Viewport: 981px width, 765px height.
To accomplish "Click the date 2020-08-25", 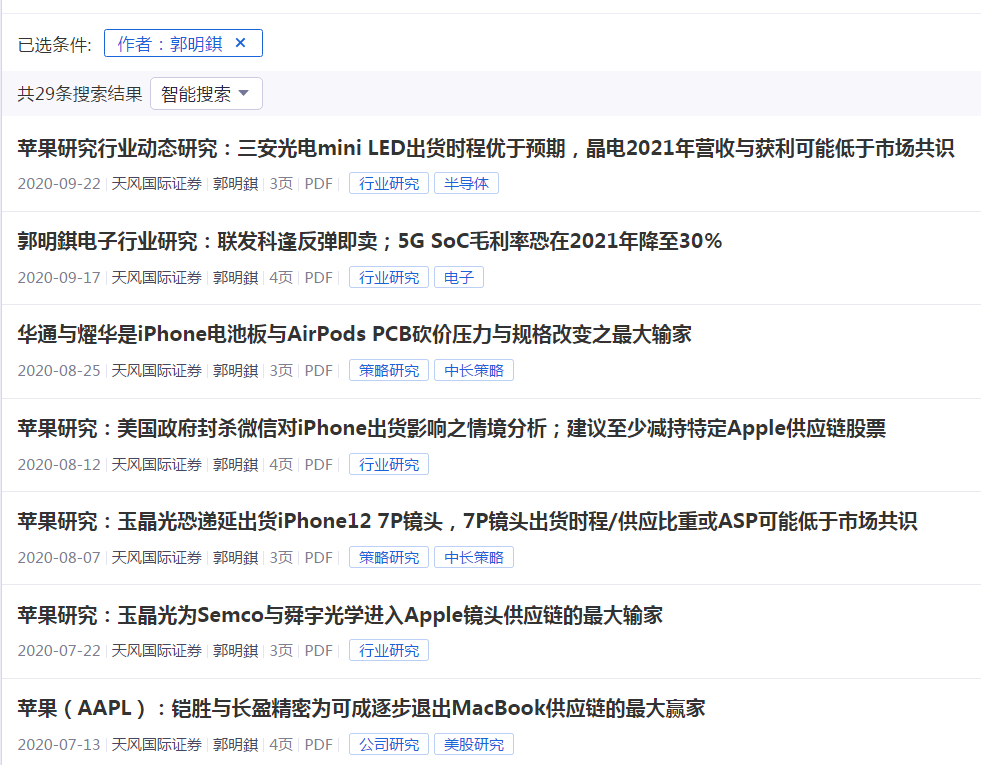I will click(59, 371).
